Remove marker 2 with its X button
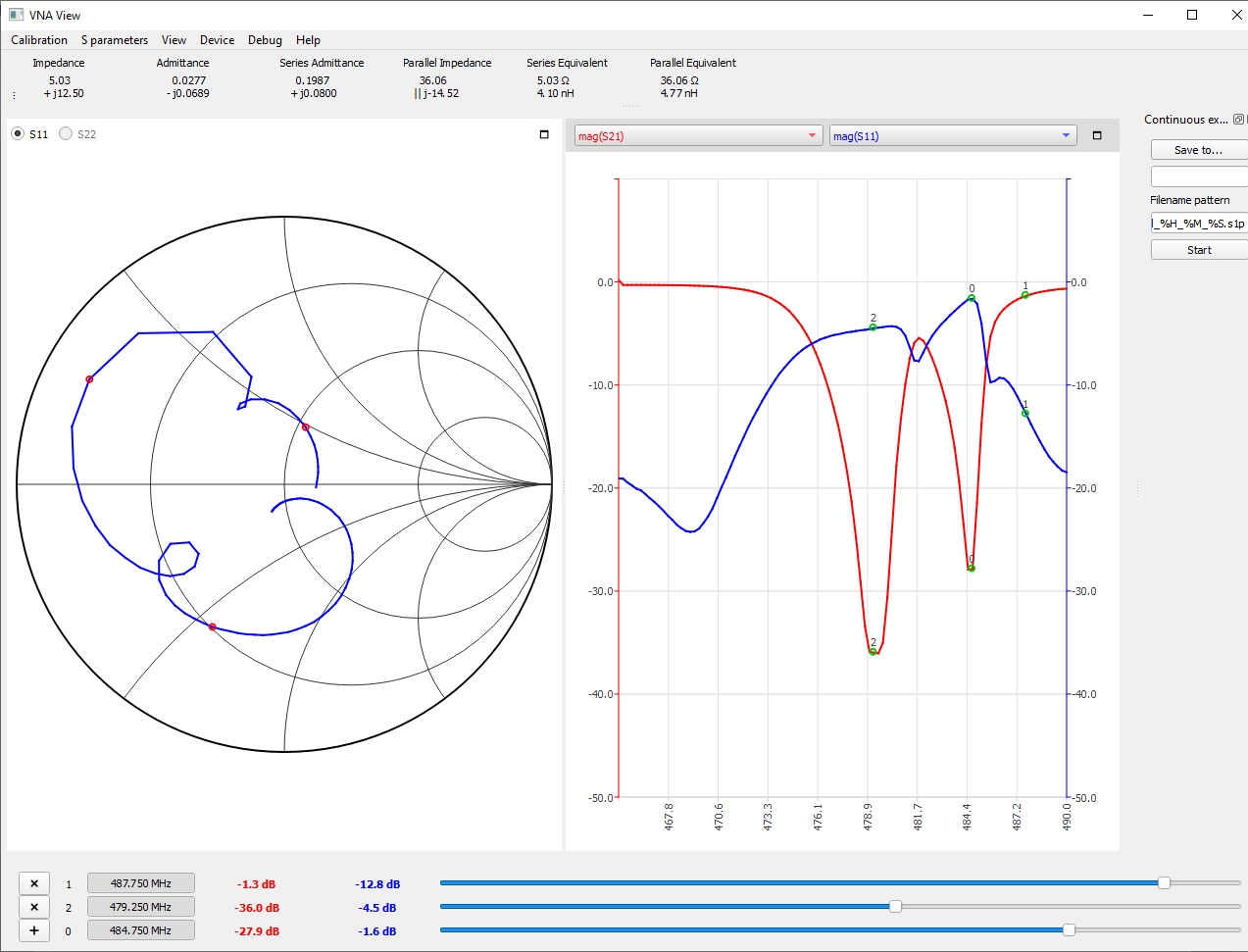The image size is (1248, 952). 34,907
